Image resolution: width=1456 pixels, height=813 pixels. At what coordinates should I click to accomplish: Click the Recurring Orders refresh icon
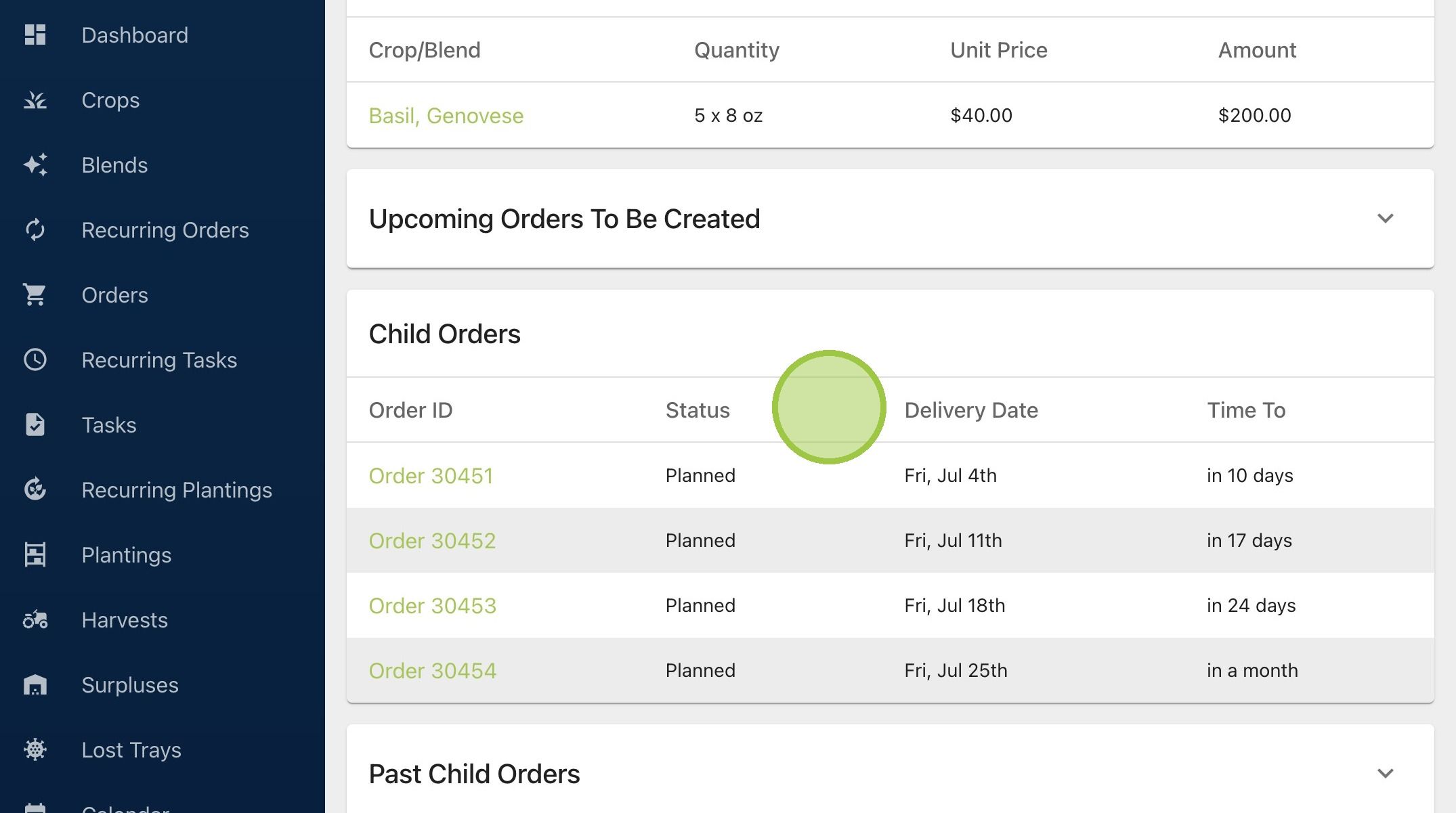click(x=35, y=230)
